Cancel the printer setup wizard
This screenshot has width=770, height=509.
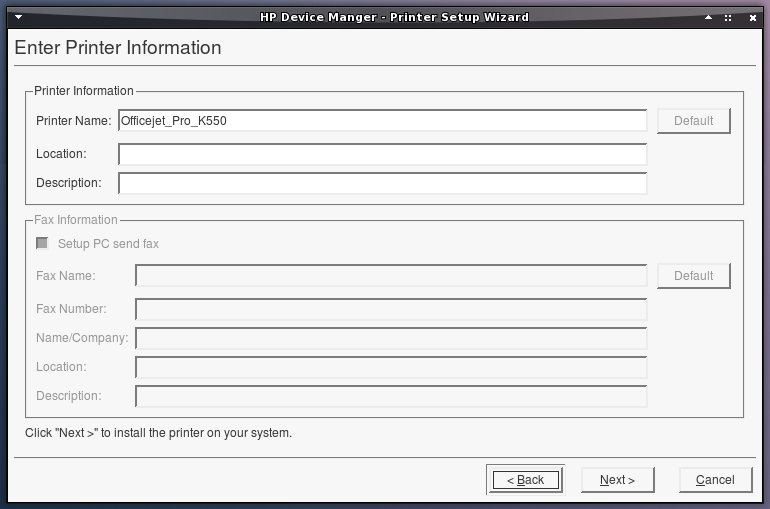pyautogui.click(x=715, y=480)
